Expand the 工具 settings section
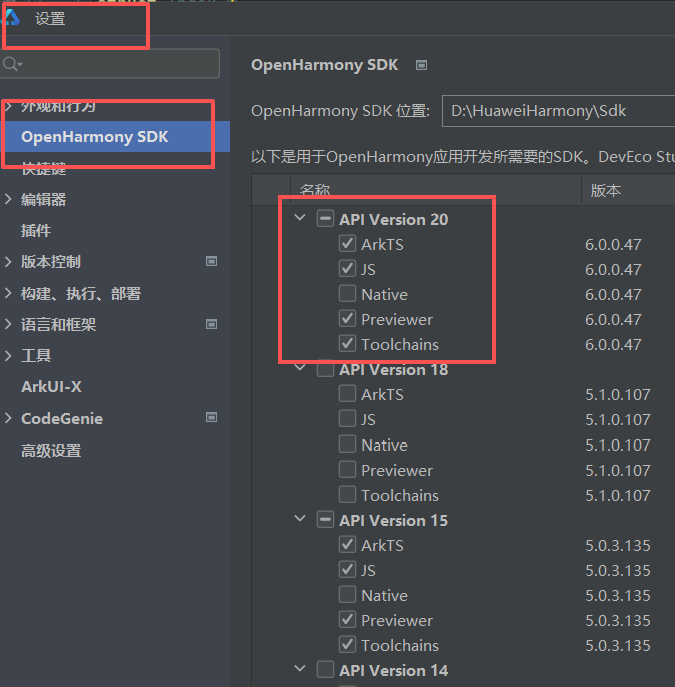This screenshot has width=675, height=687. 8,355
